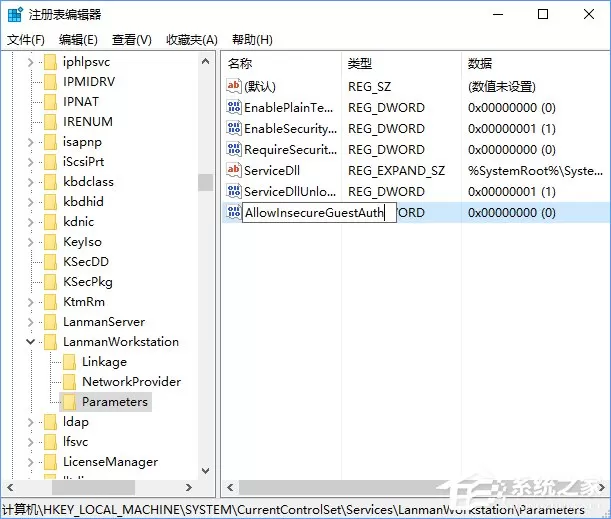
Task: Select the kbdclass folder icon
Action: click(50, 182)
